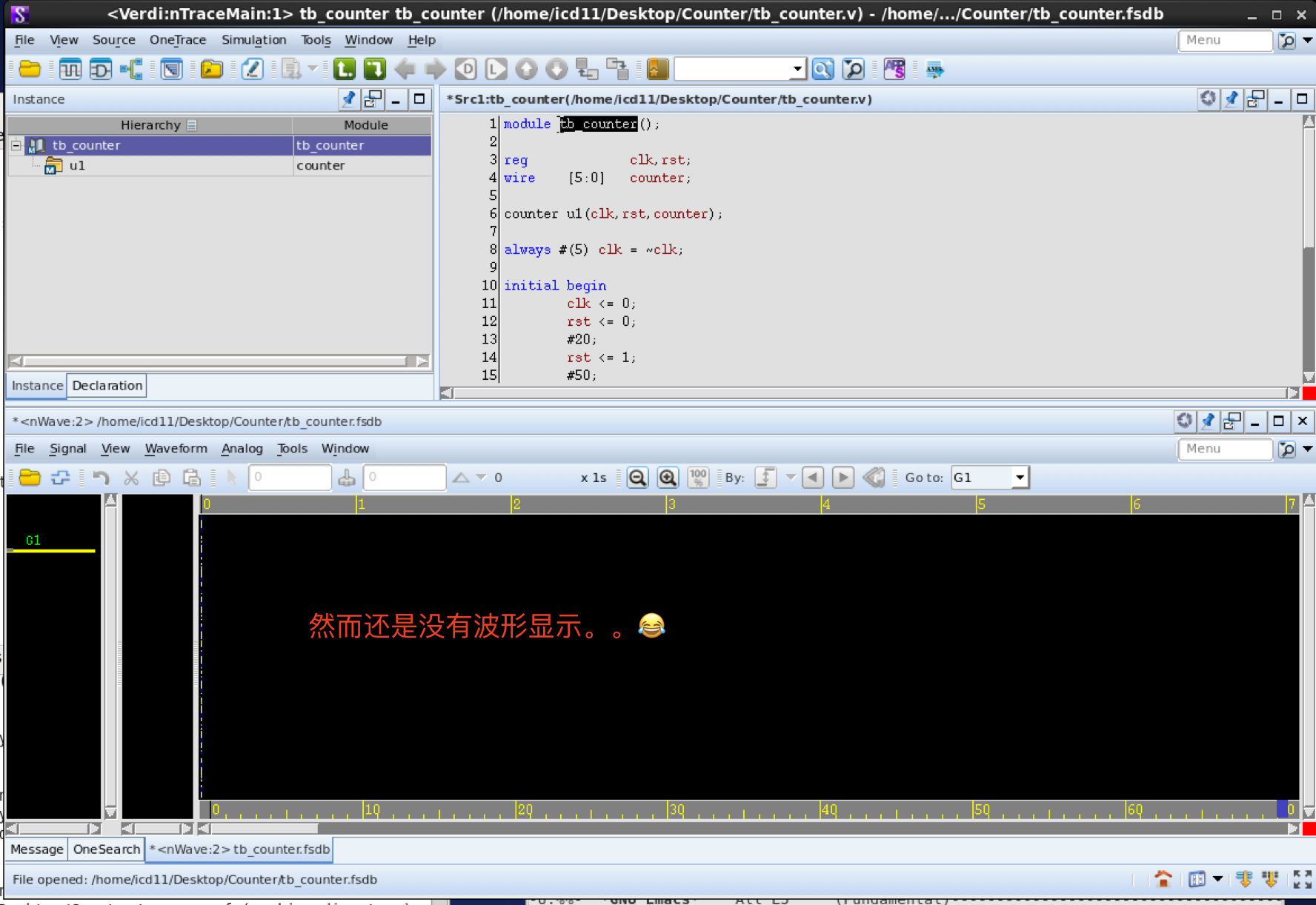Pin the Instance panel

pos(348,98)
